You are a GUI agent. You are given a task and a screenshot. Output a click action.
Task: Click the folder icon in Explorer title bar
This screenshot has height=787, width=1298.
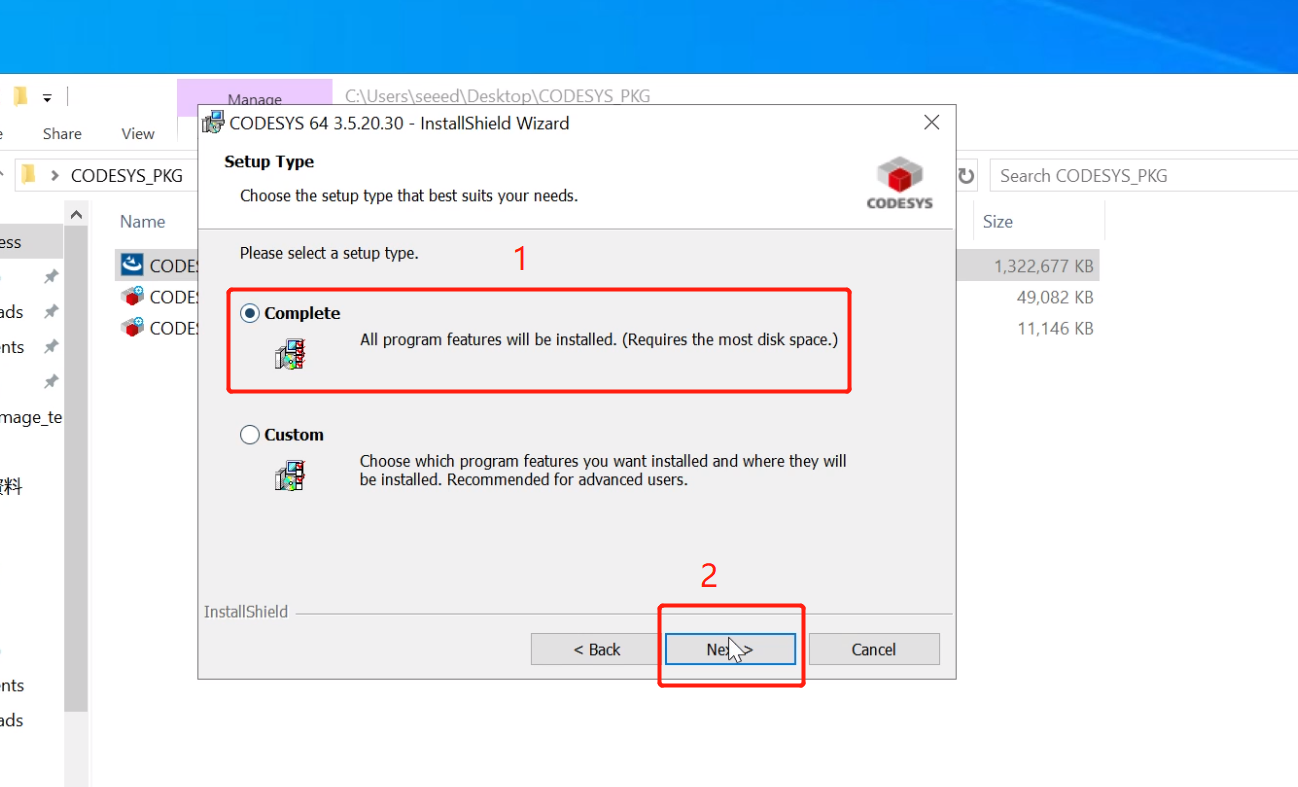click(20, 97)
